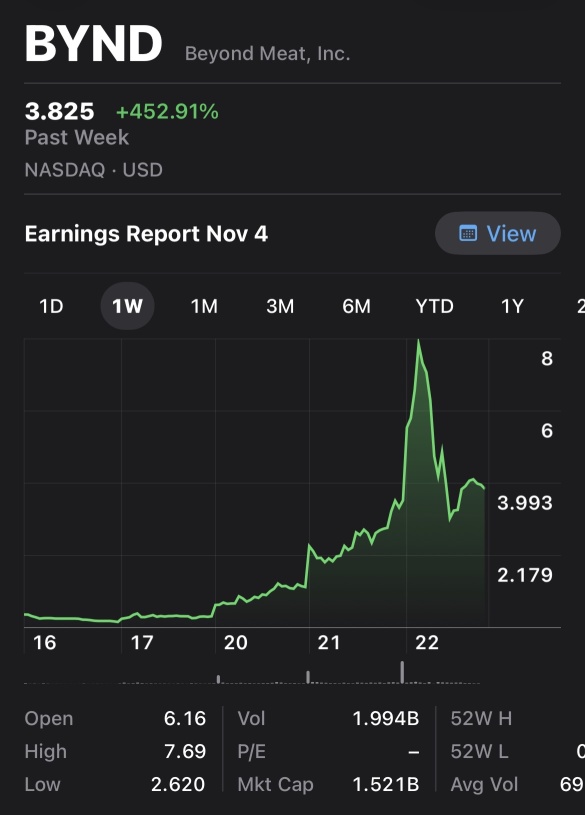
Task: Toggle the 1W chart range
Action: (x=126, y=307)
